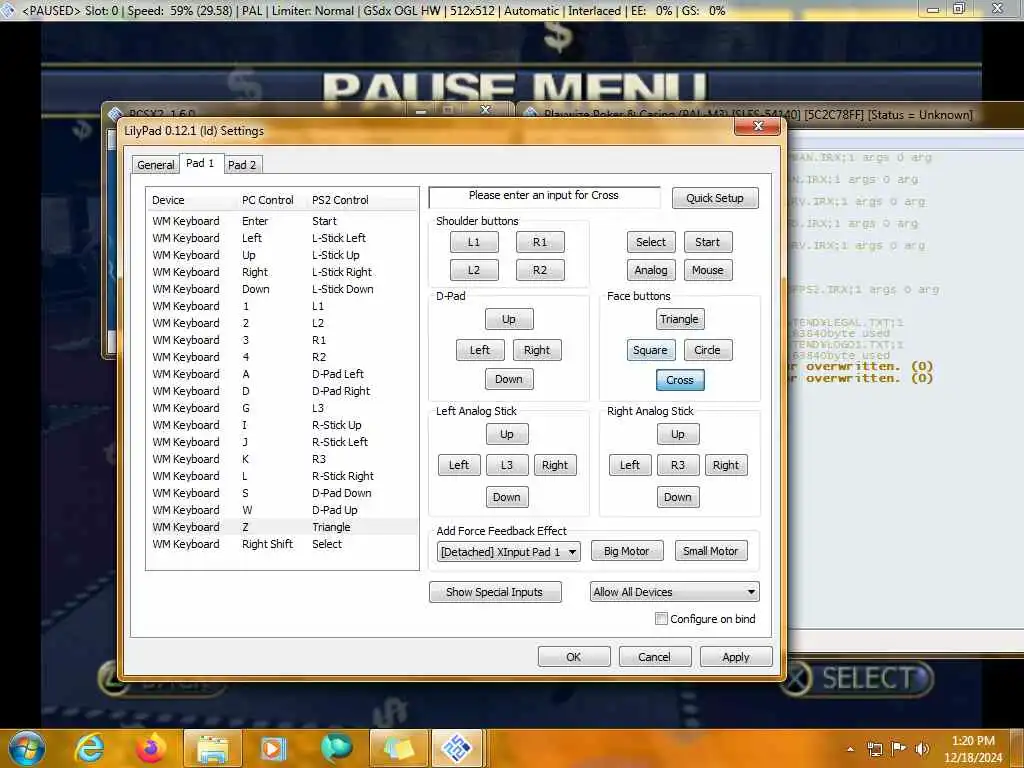
Task: Close the LilyPad Settings dialog
Action: click(758, 125)
